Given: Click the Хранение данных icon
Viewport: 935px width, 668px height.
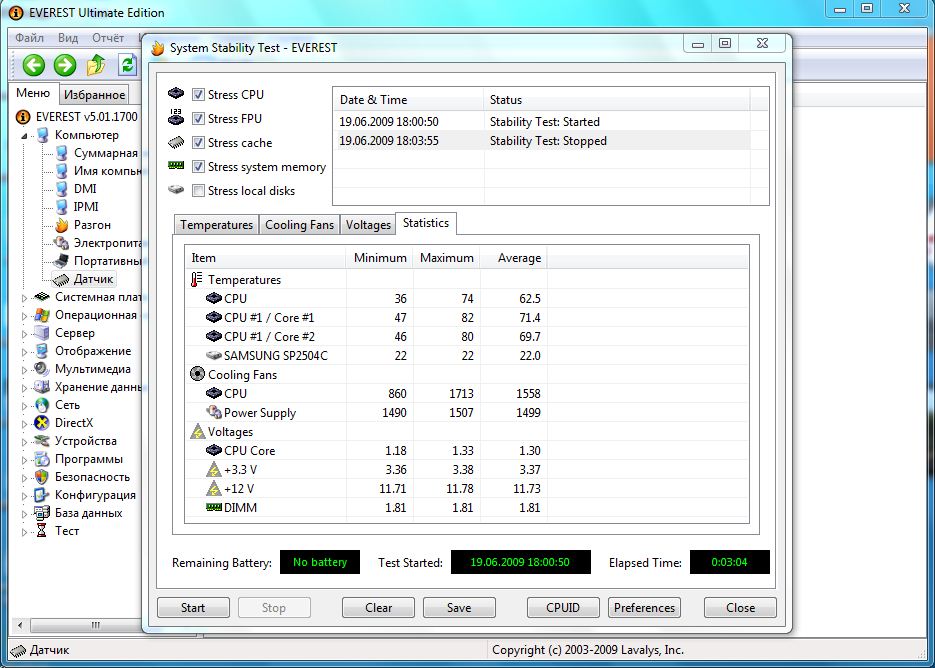Looking at the screenshot, I should (x=42, y=386).
